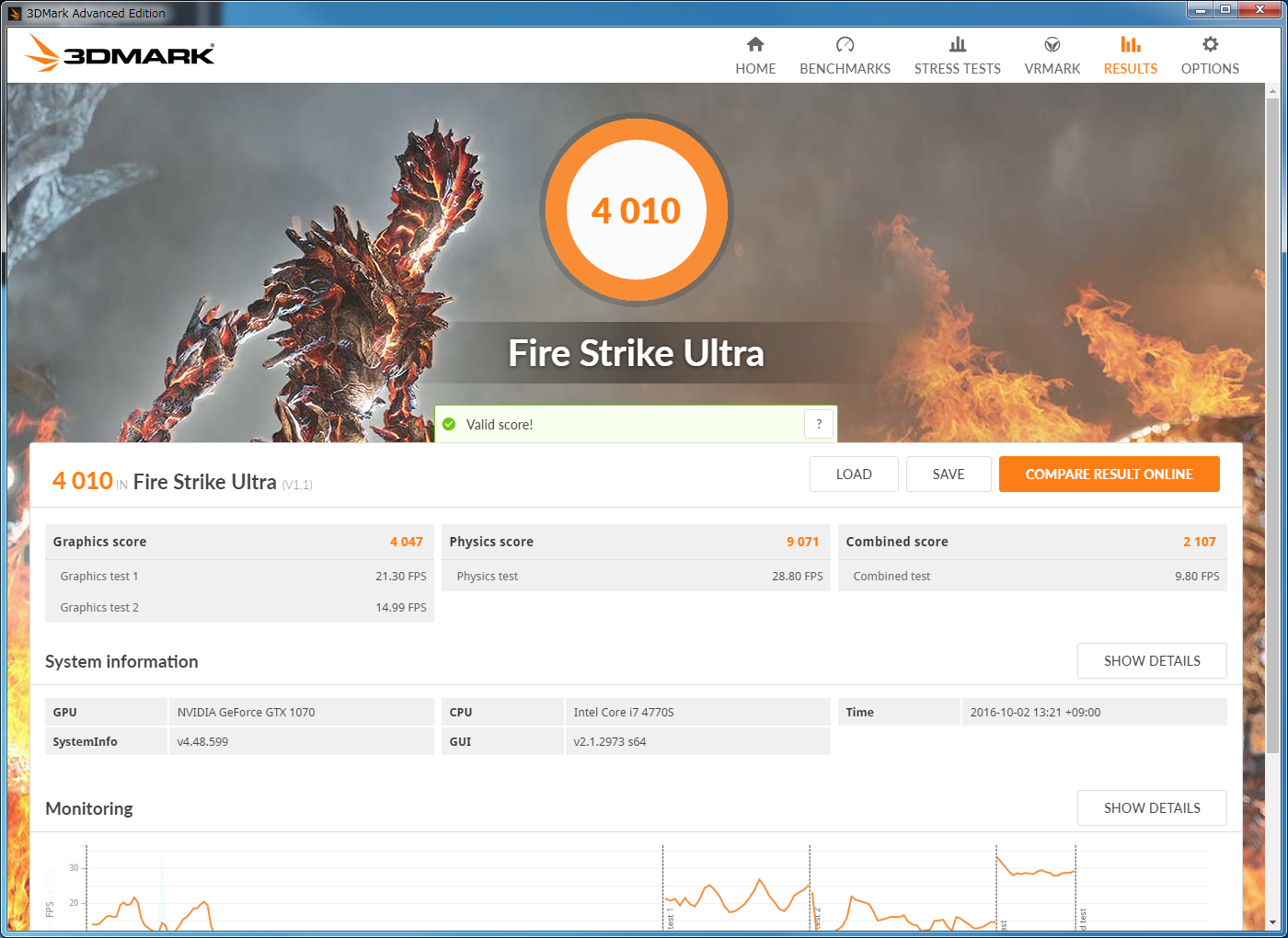Click the Graphics score value 4 047
The width and height of the screenshot is (1288, 938).
(x=407, y=542)
